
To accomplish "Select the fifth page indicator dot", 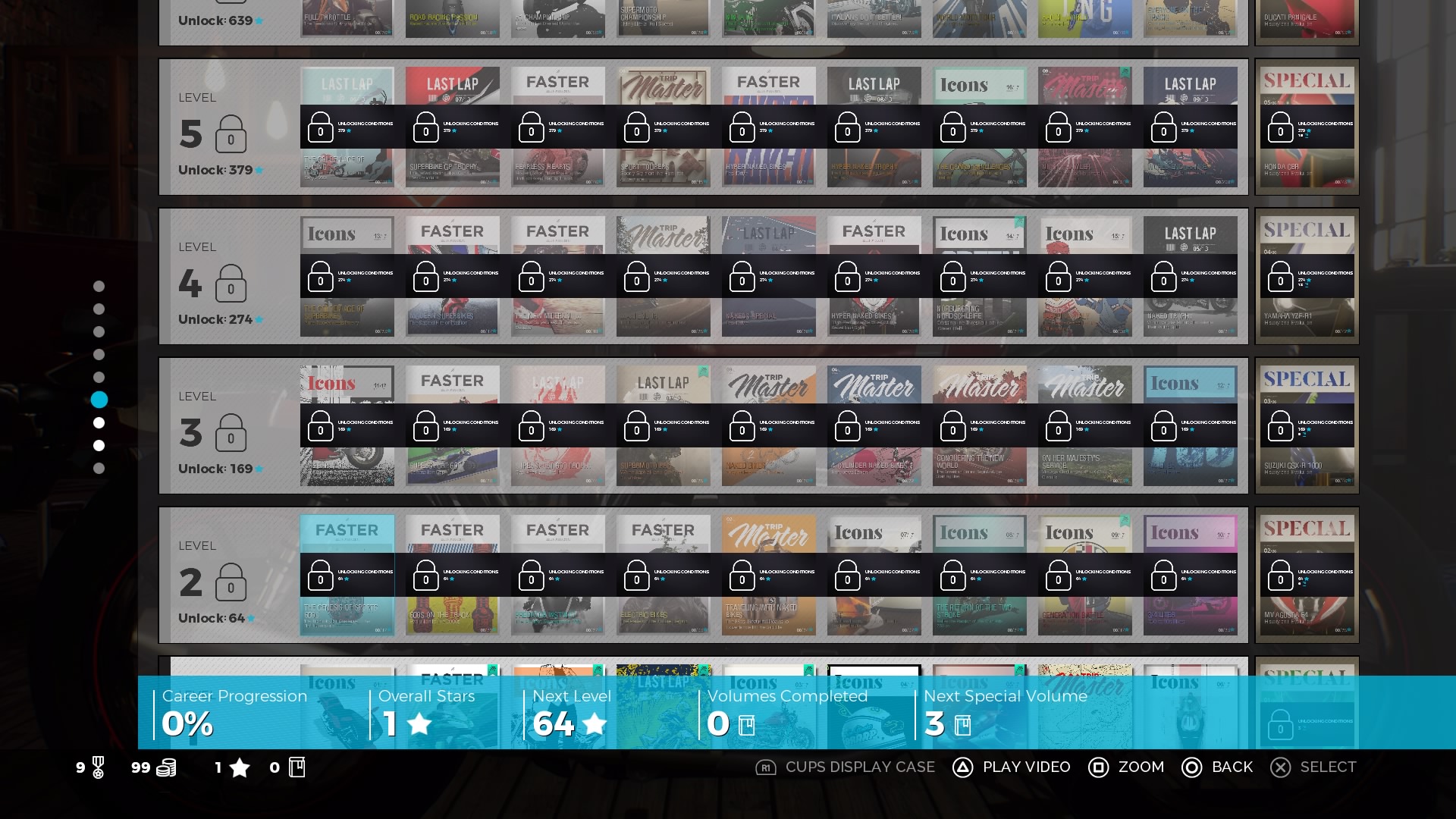I will [x=99, y=377].
